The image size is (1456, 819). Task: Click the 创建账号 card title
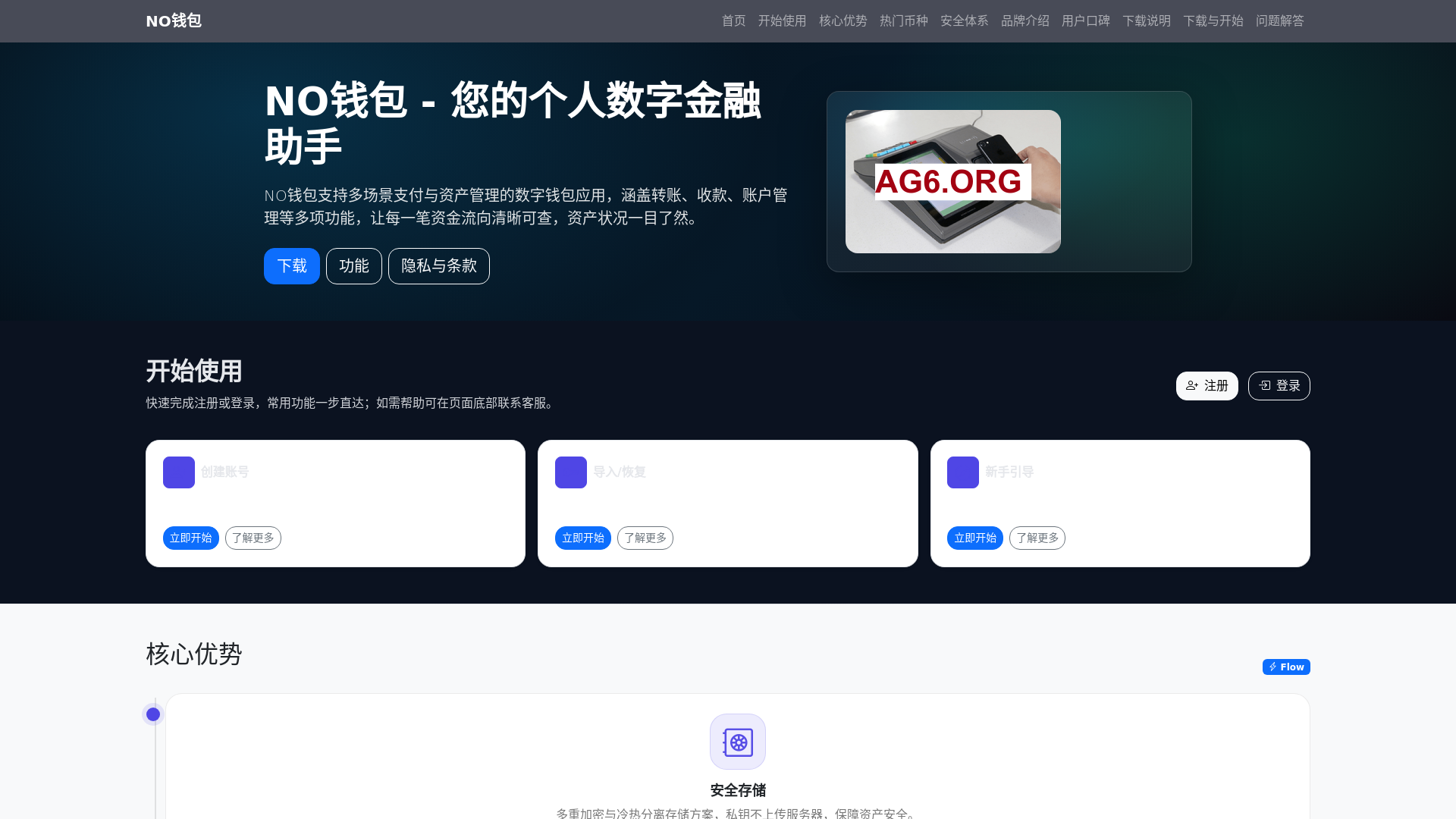click(x=224, y=472)
